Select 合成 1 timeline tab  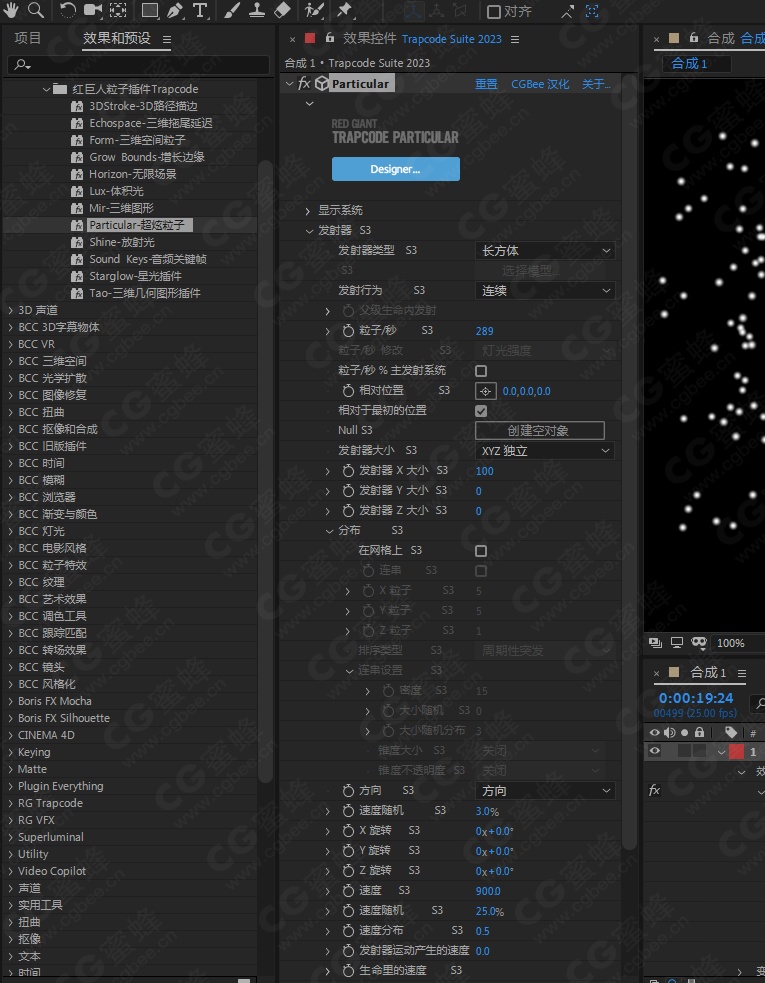click(708, 673)
